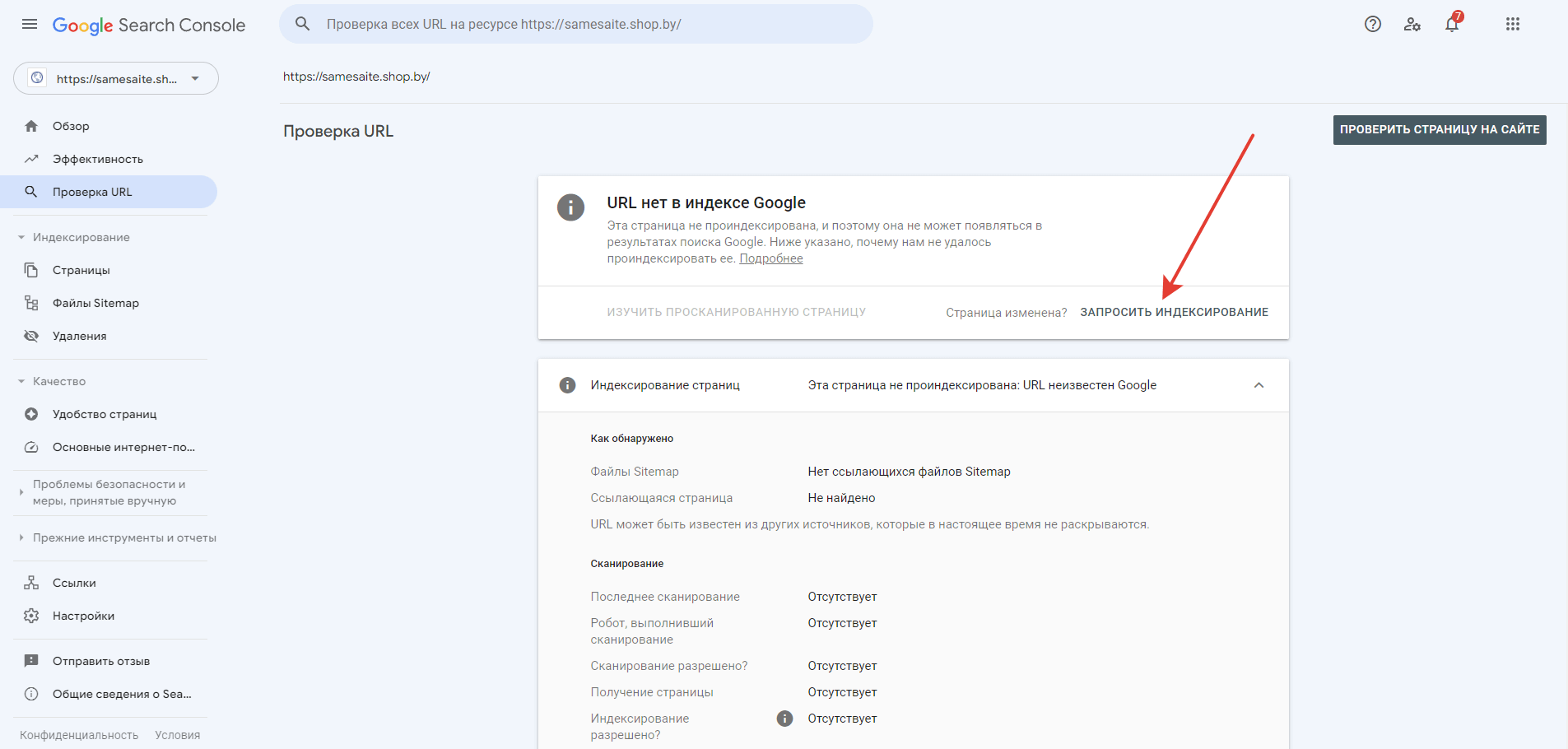This screenshot has height=749, width=1568.
Task: Focus the URL inspection search field
Action: (576, 24)
